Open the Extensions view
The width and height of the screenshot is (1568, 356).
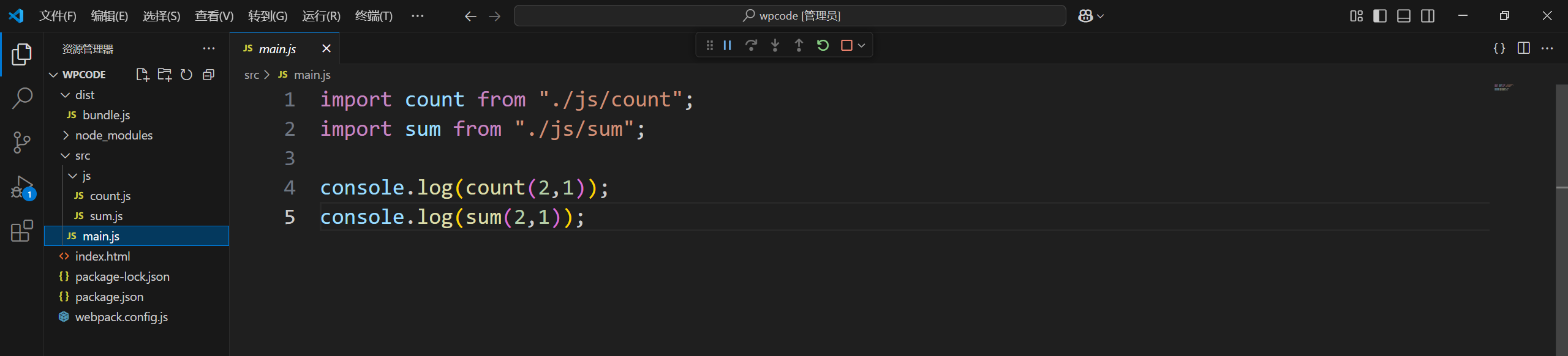point(22,231)
